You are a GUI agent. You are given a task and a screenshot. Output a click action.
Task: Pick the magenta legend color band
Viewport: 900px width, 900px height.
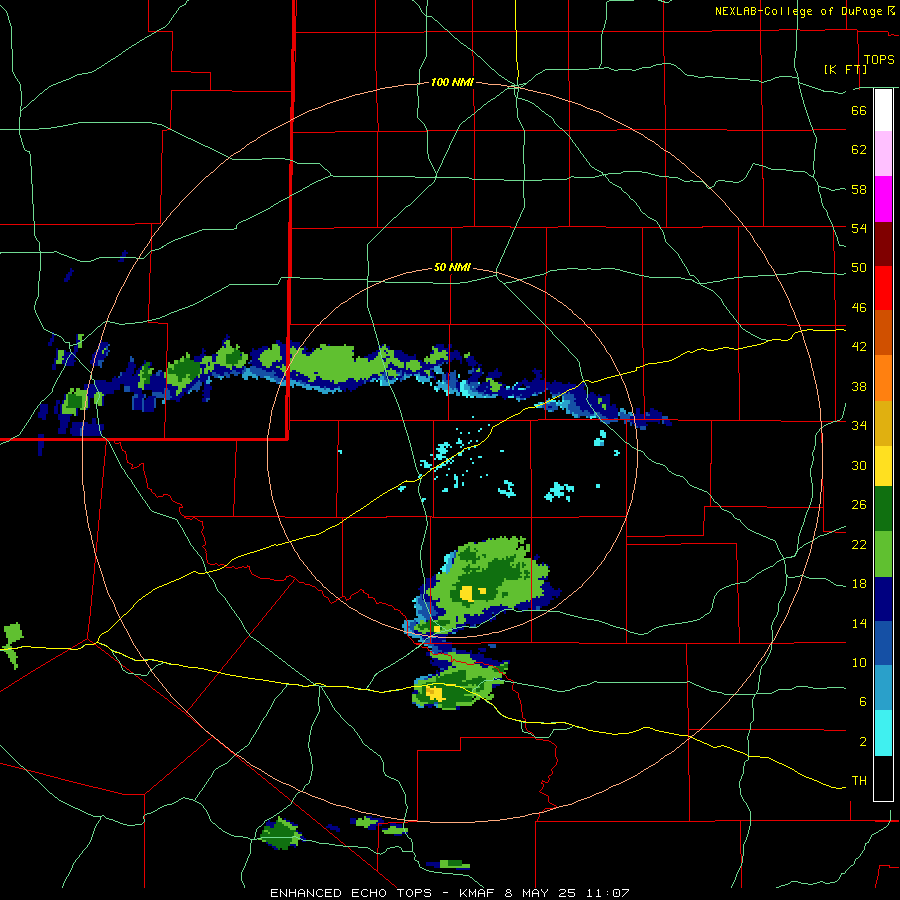883,199
